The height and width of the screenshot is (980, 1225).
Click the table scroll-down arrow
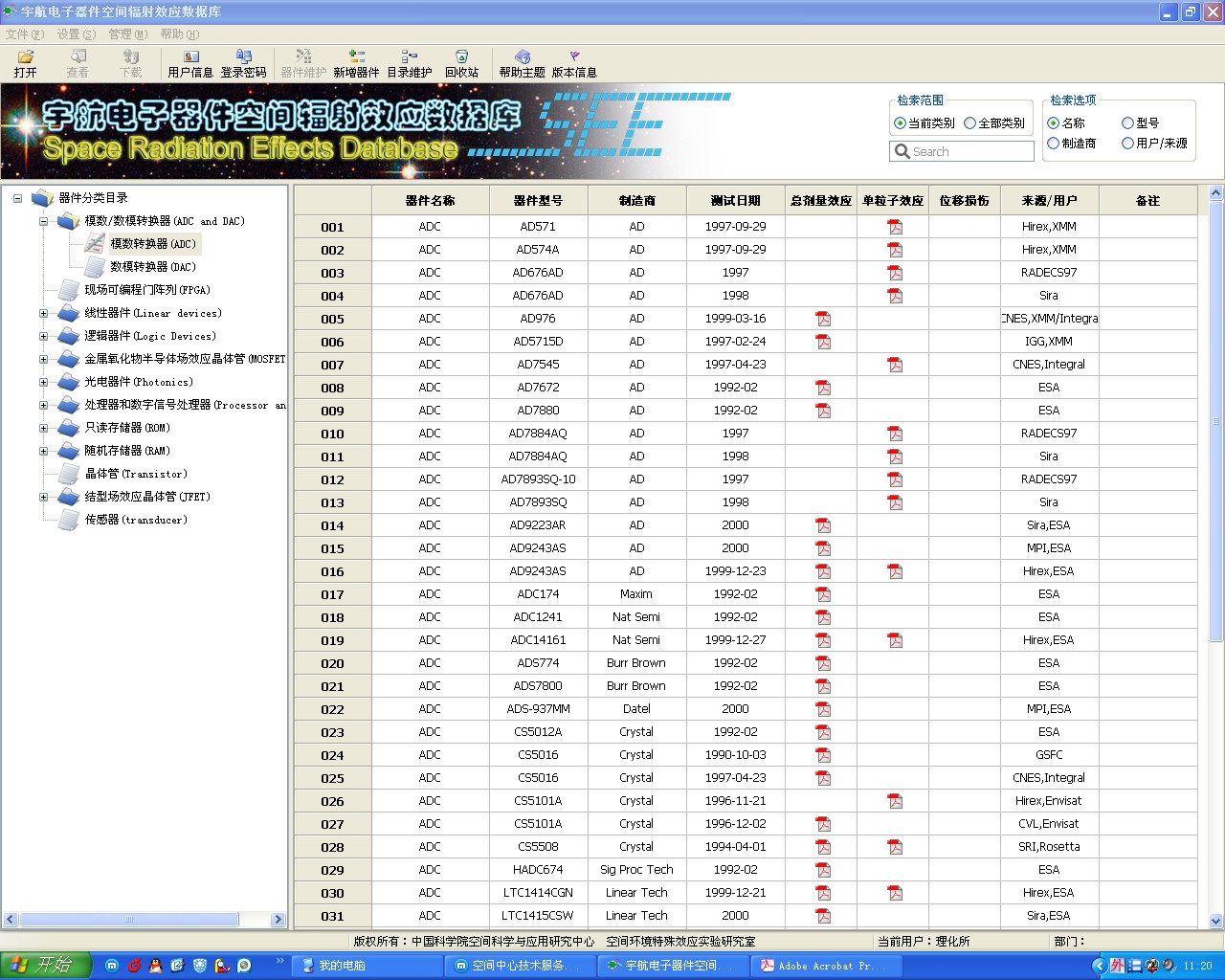(1216, 921)
